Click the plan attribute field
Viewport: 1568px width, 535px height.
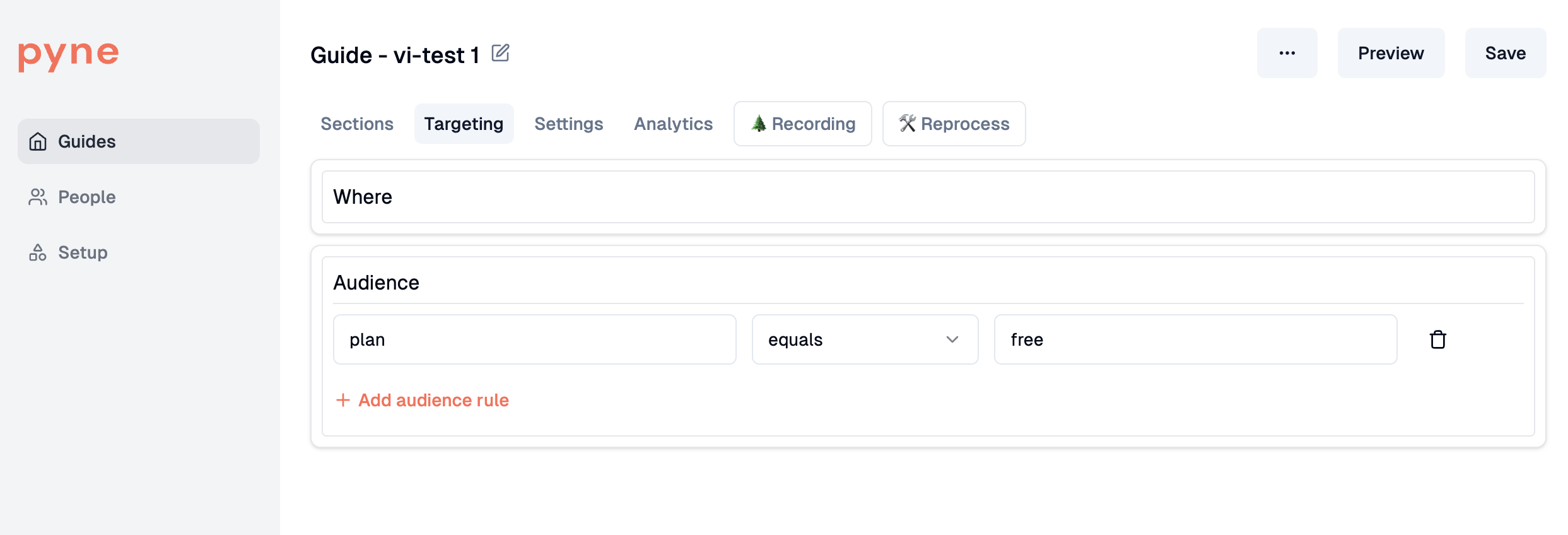tap(534, 339)
